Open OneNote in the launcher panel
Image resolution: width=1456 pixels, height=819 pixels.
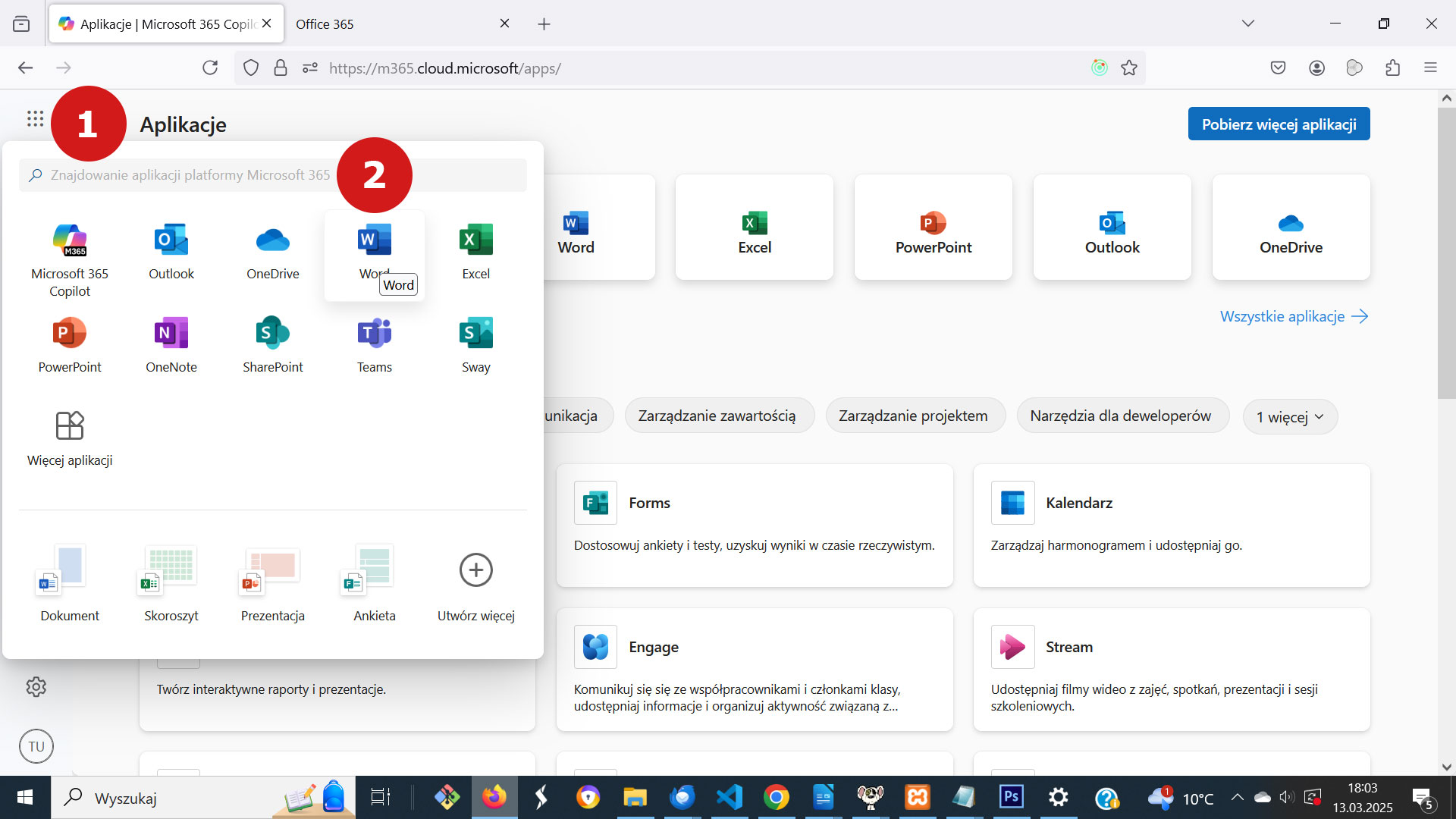pos(171,334)
